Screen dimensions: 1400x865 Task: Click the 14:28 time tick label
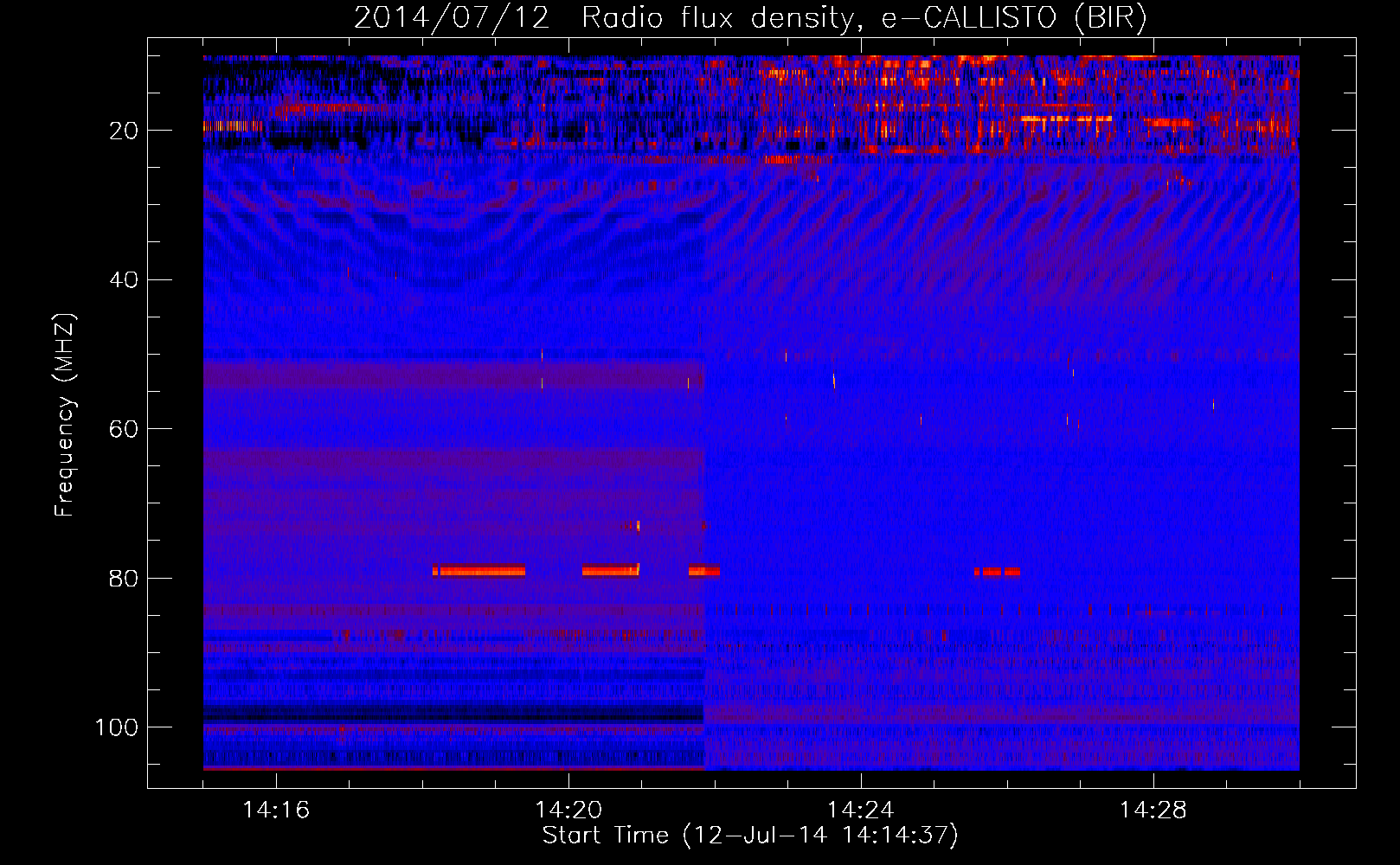tap(1153, 811)
